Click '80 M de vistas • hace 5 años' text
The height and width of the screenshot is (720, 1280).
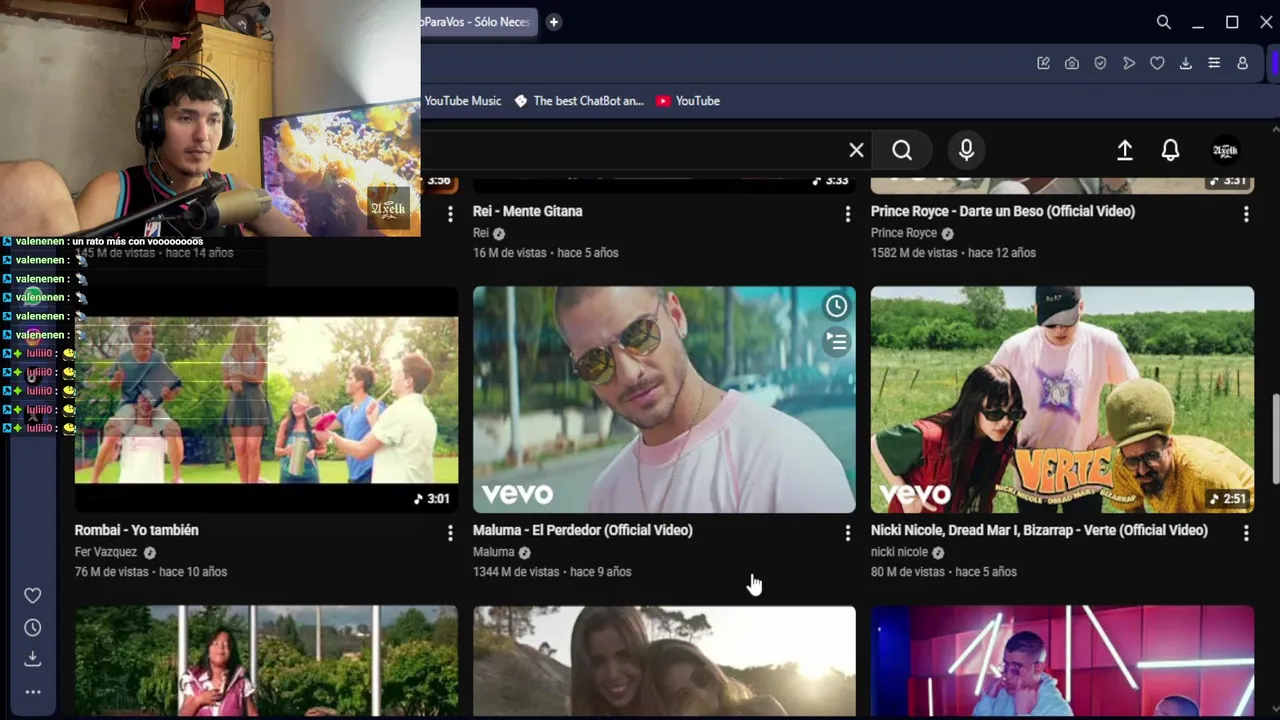[944, 572]
